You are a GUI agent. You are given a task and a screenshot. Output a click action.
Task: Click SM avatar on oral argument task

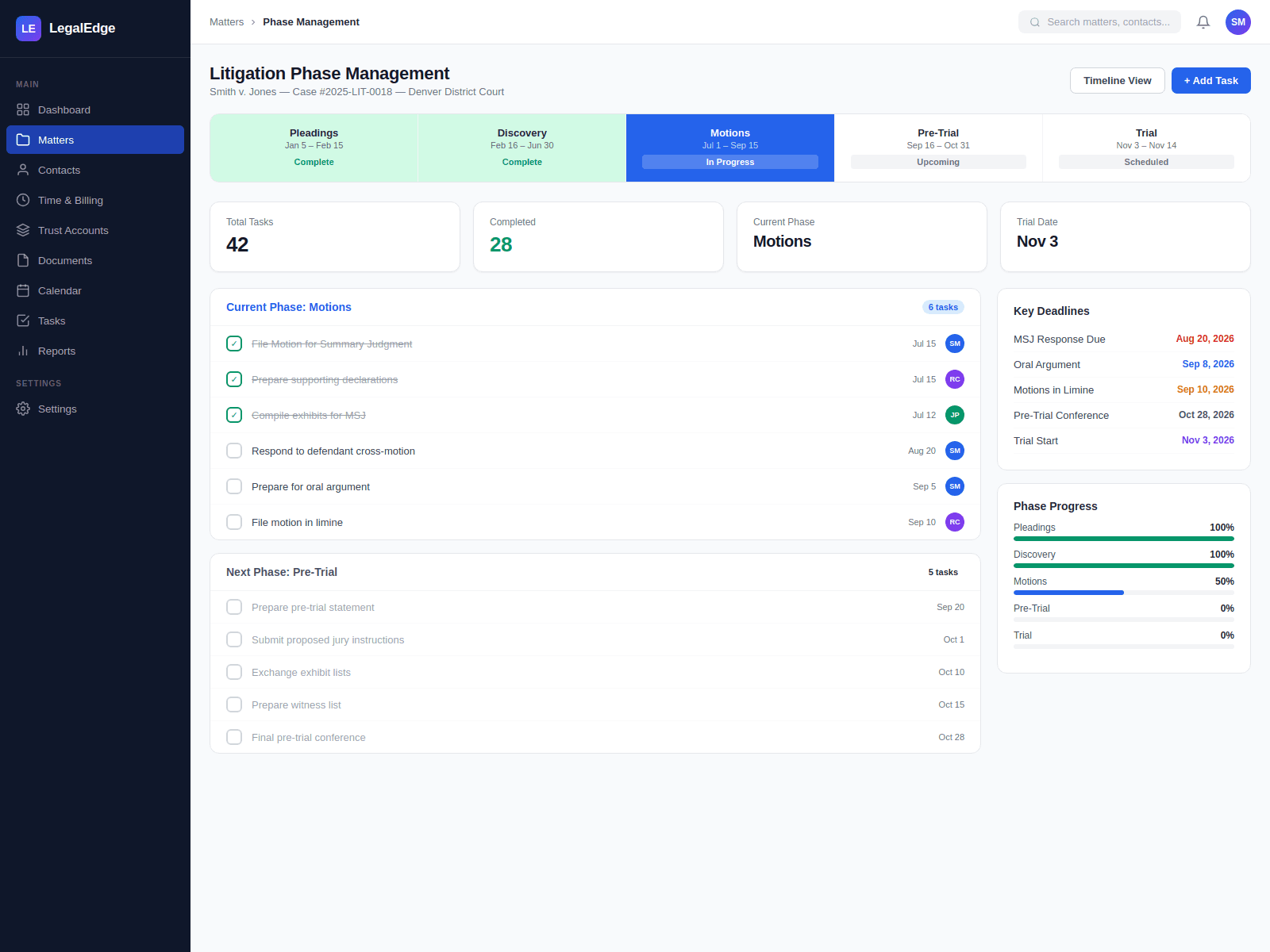(x=955, y=486)
